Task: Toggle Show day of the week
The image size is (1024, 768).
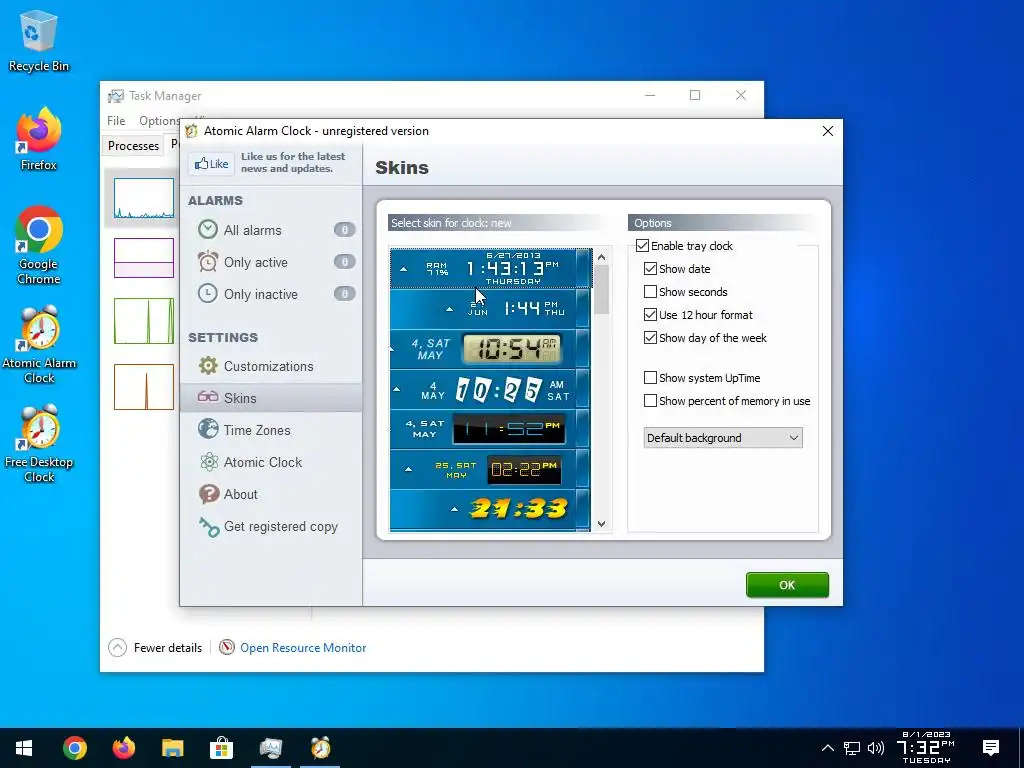Action: click(x=650, y=338)
